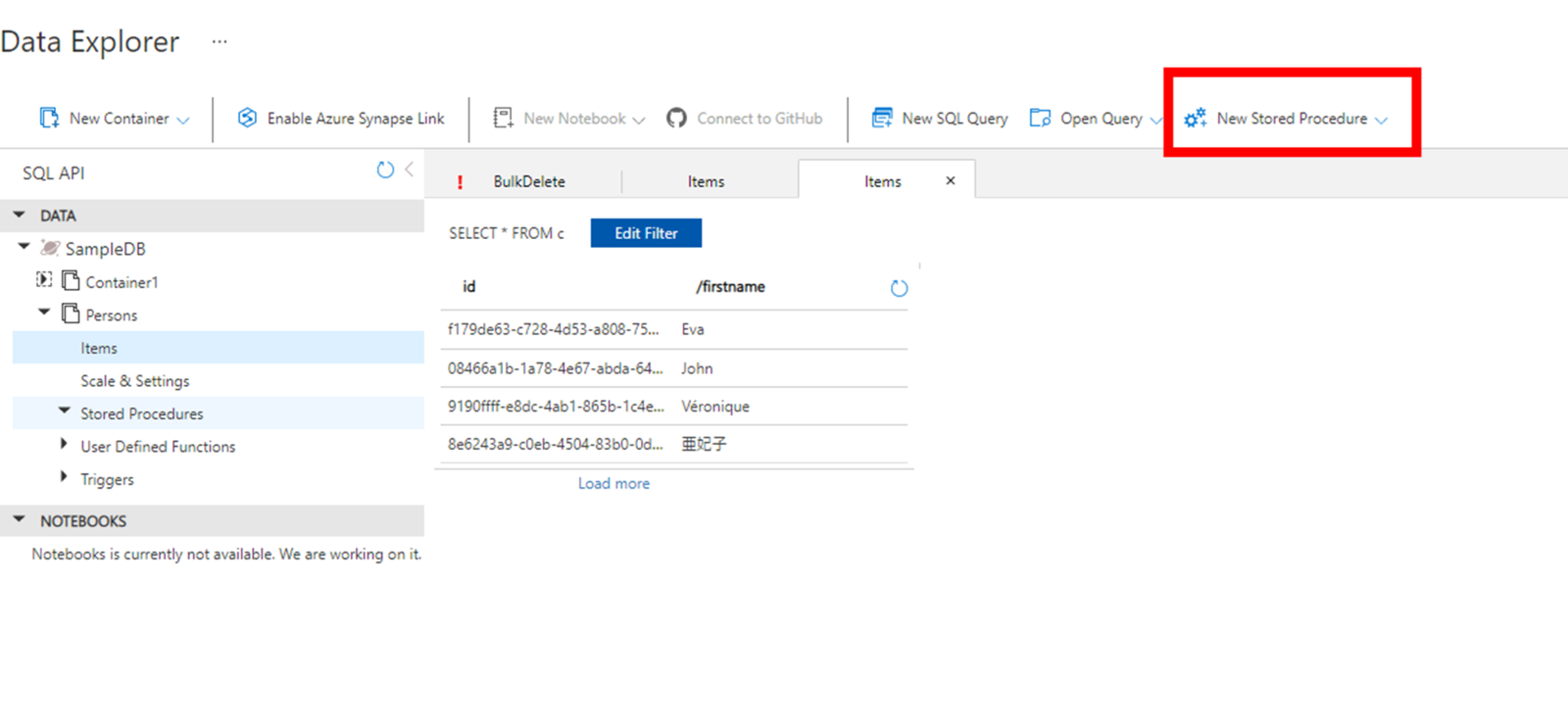The height and width of the screenshot is (726, 1568).
Task: Collapse the SQL API side panel
Action: (410, 169)
